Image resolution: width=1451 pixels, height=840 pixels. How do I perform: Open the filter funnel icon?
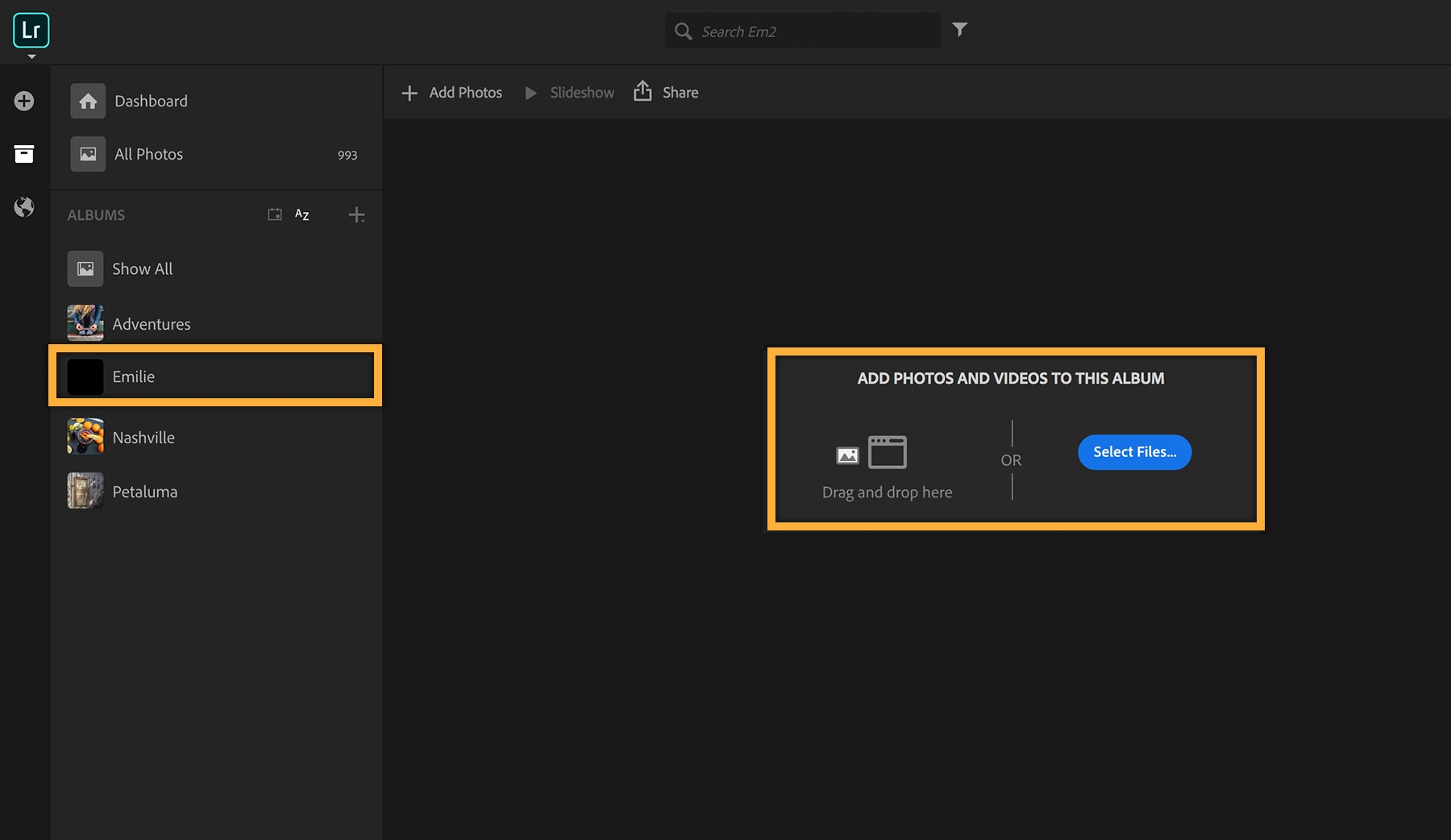[x=959, y=30]
